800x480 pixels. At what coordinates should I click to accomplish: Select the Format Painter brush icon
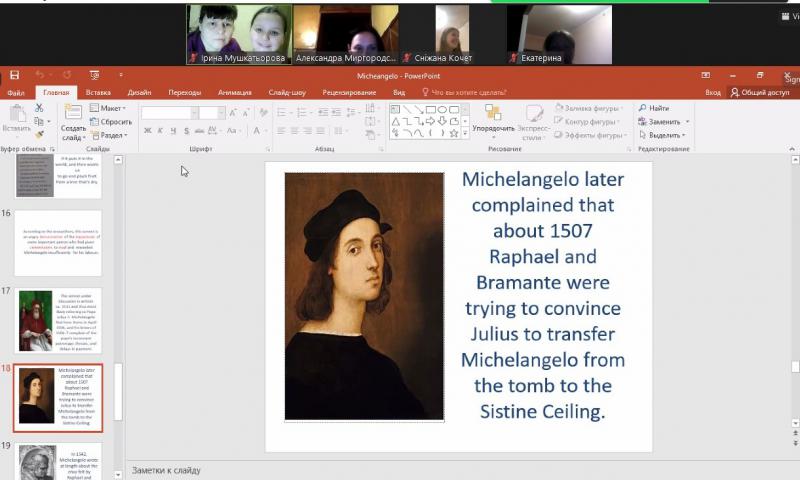click(x=39, y=135)
